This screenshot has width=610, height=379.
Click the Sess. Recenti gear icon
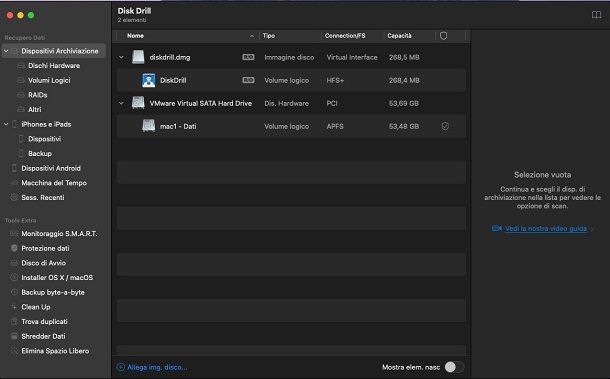tap(14, 198)
